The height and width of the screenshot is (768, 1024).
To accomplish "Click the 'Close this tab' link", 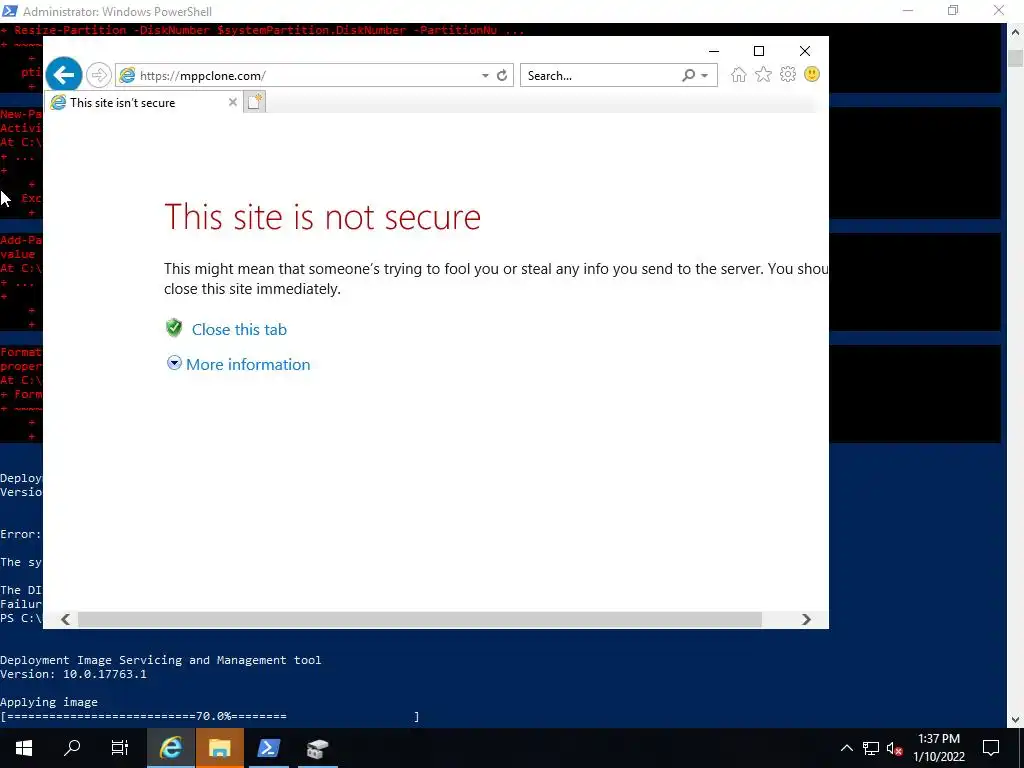I will point(239,330).
